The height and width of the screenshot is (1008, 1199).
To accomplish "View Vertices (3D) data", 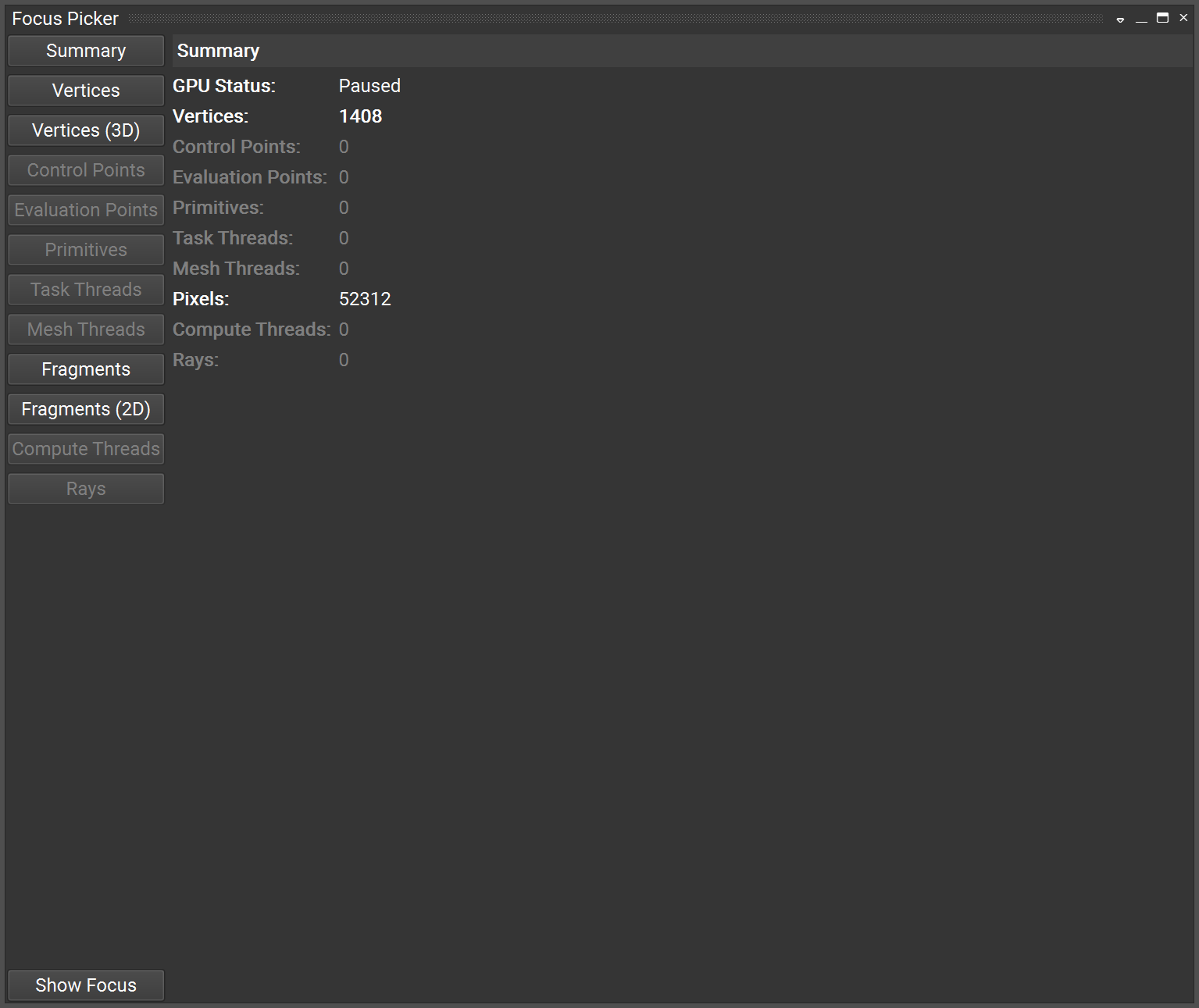I will coord(85,130).
